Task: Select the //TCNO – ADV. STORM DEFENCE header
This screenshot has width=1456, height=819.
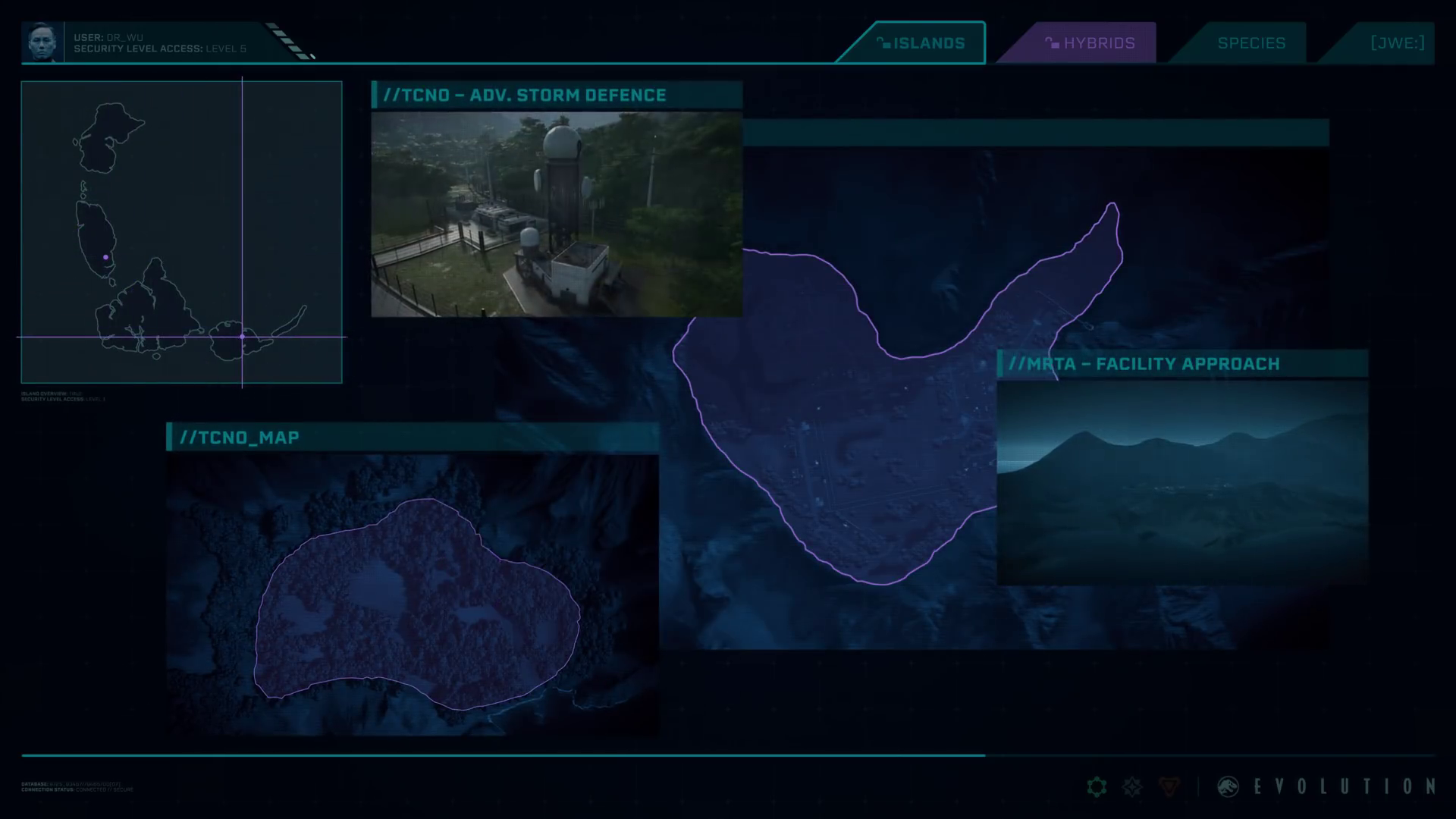Action: 557,95
